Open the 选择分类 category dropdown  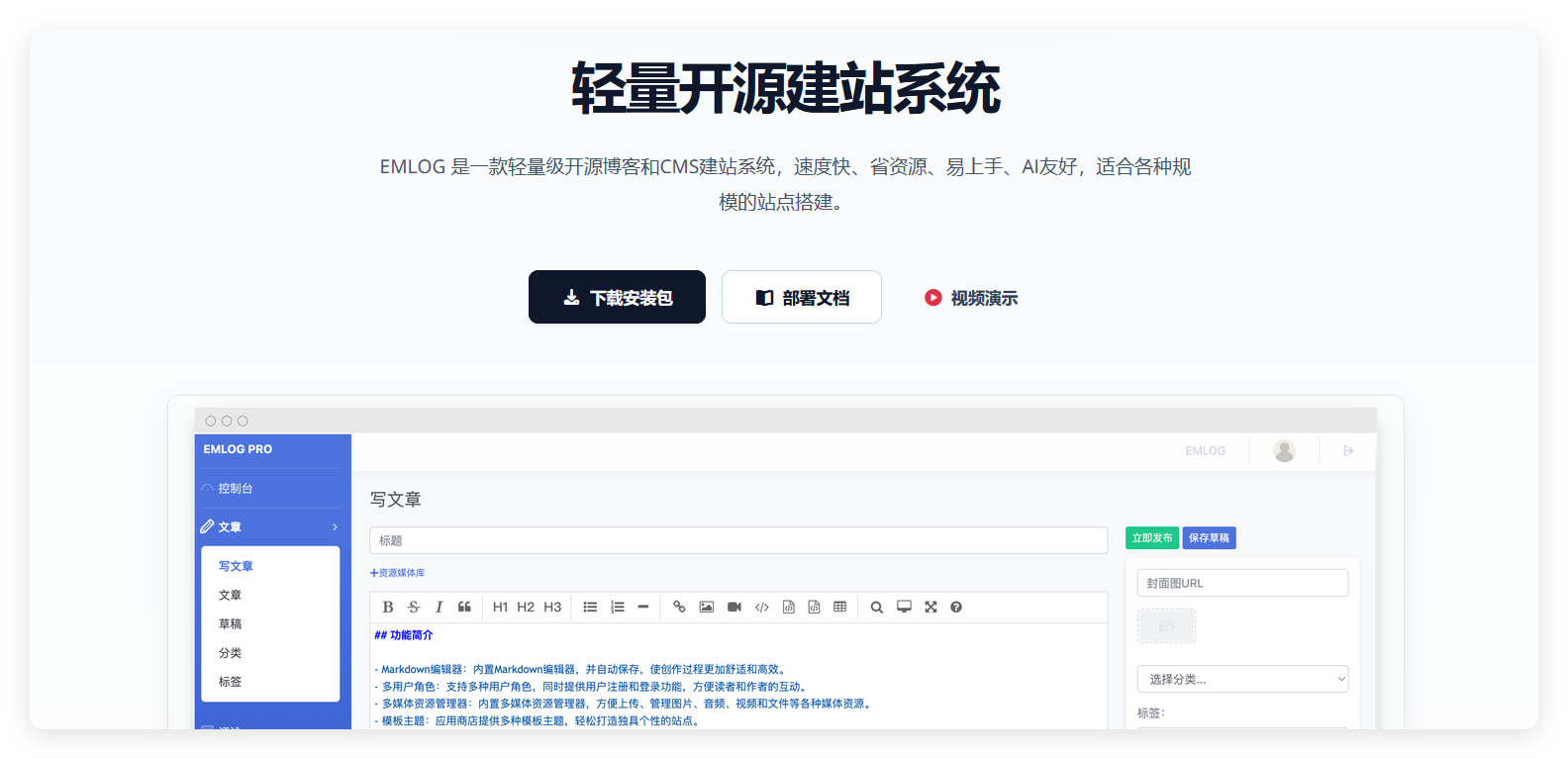pos(1242,679)
